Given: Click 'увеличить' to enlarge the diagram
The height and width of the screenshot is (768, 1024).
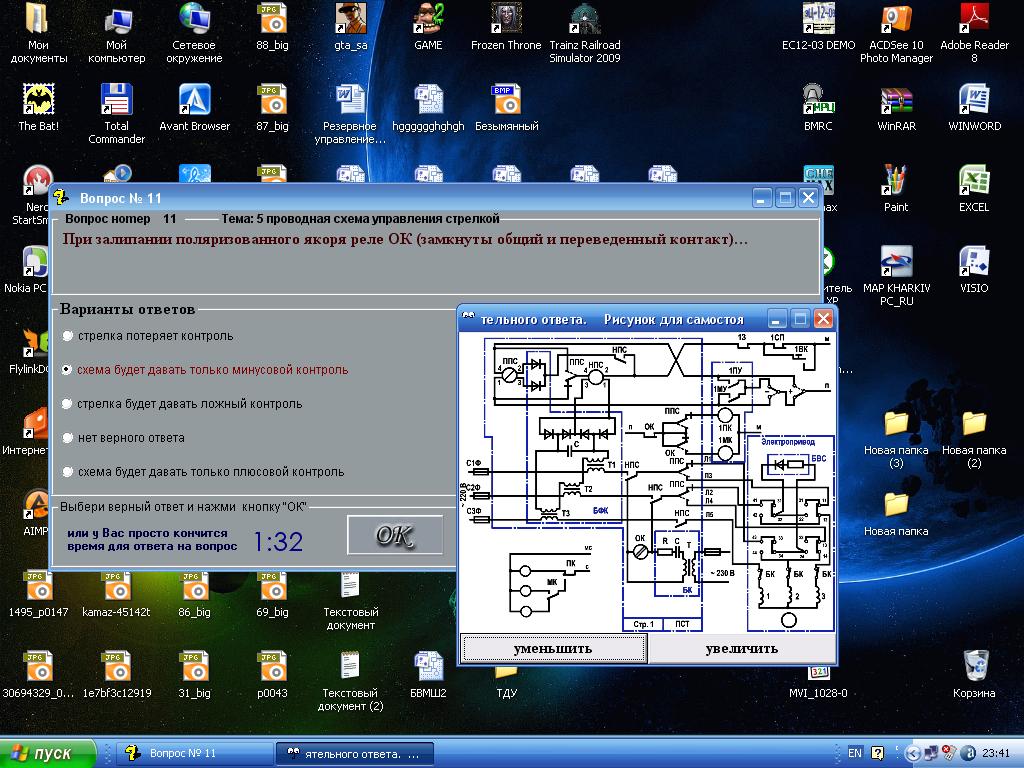Looking at the screenshot, I should [x=741, y=648].
